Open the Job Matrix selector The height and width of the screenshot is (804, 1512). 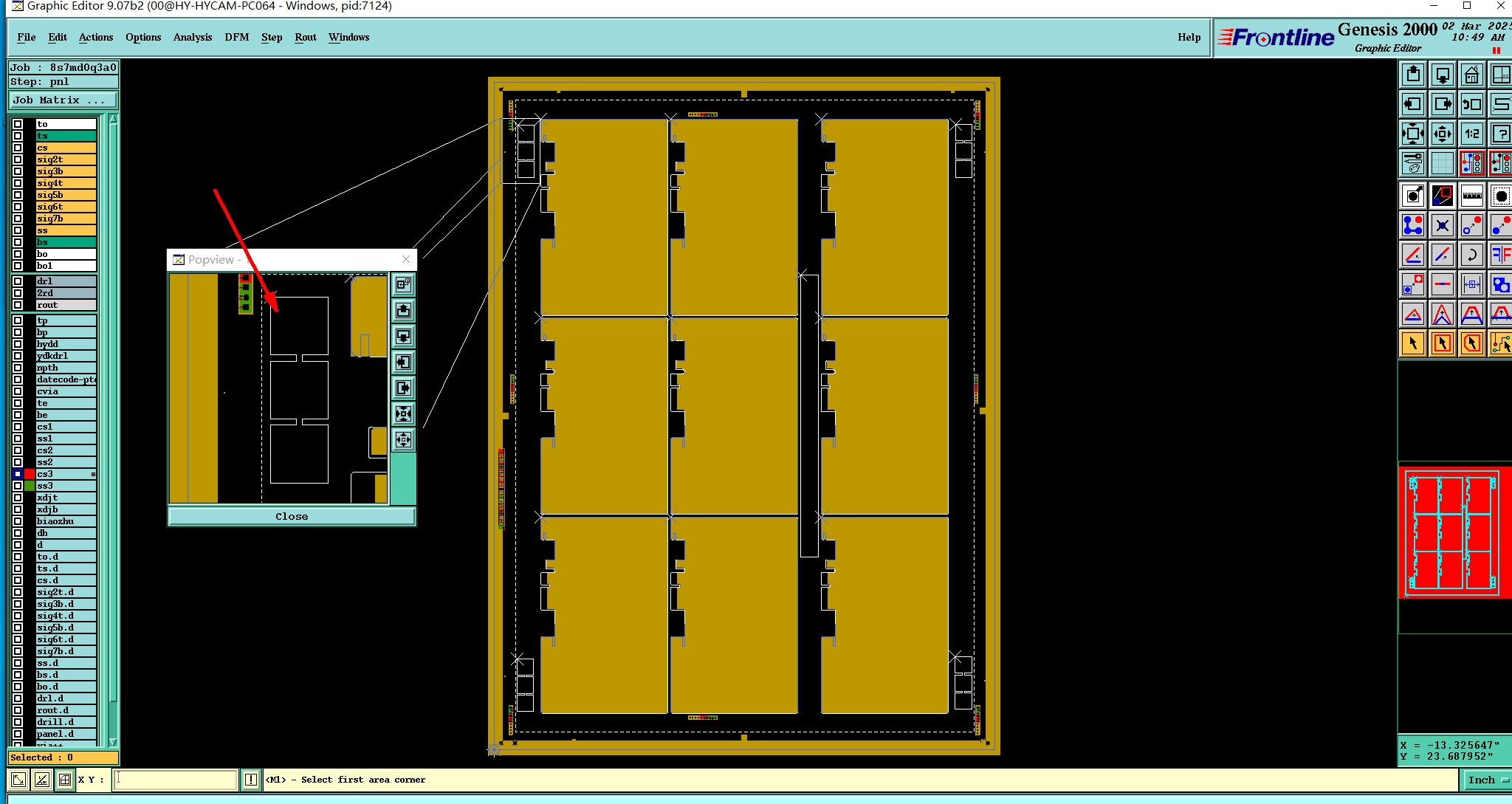coord(62,100)
